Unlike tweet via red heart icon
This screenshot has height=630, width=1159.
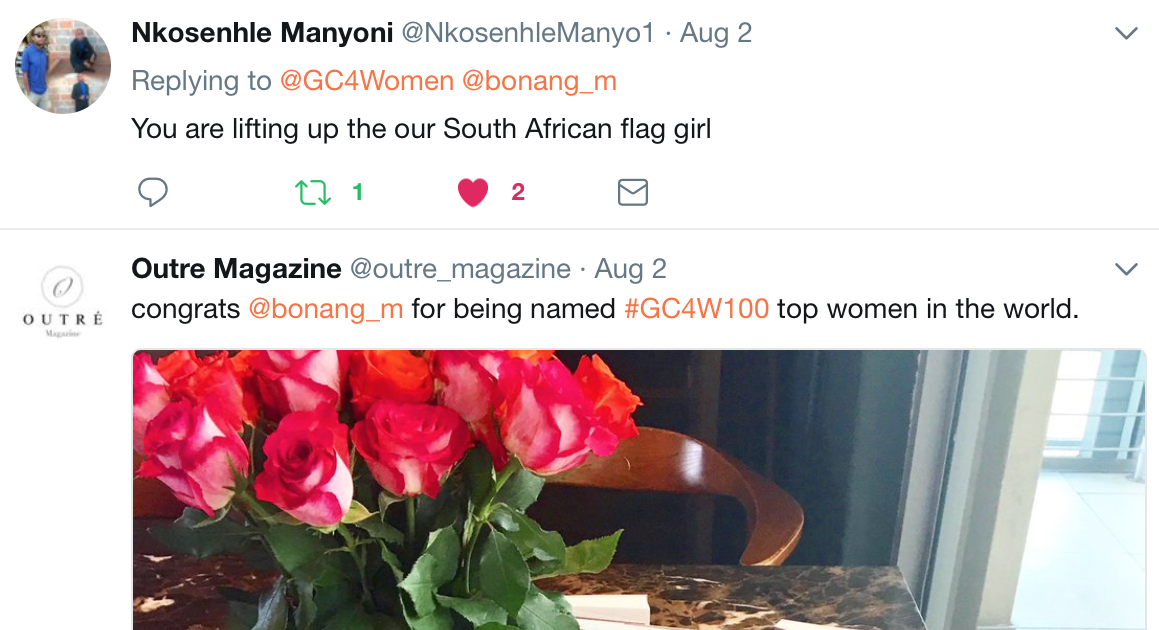pos(472,192)
